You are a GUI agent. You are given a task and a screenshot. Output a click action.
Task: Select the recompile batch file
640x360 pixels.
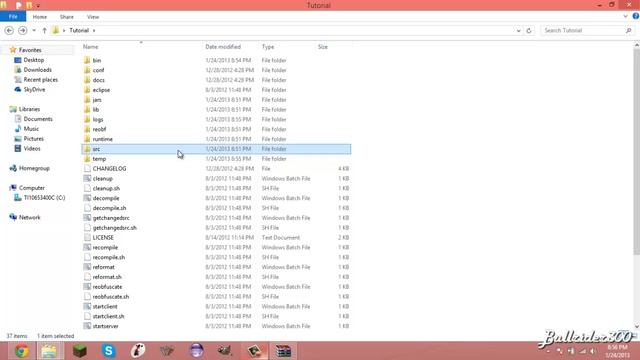point(216,247)
